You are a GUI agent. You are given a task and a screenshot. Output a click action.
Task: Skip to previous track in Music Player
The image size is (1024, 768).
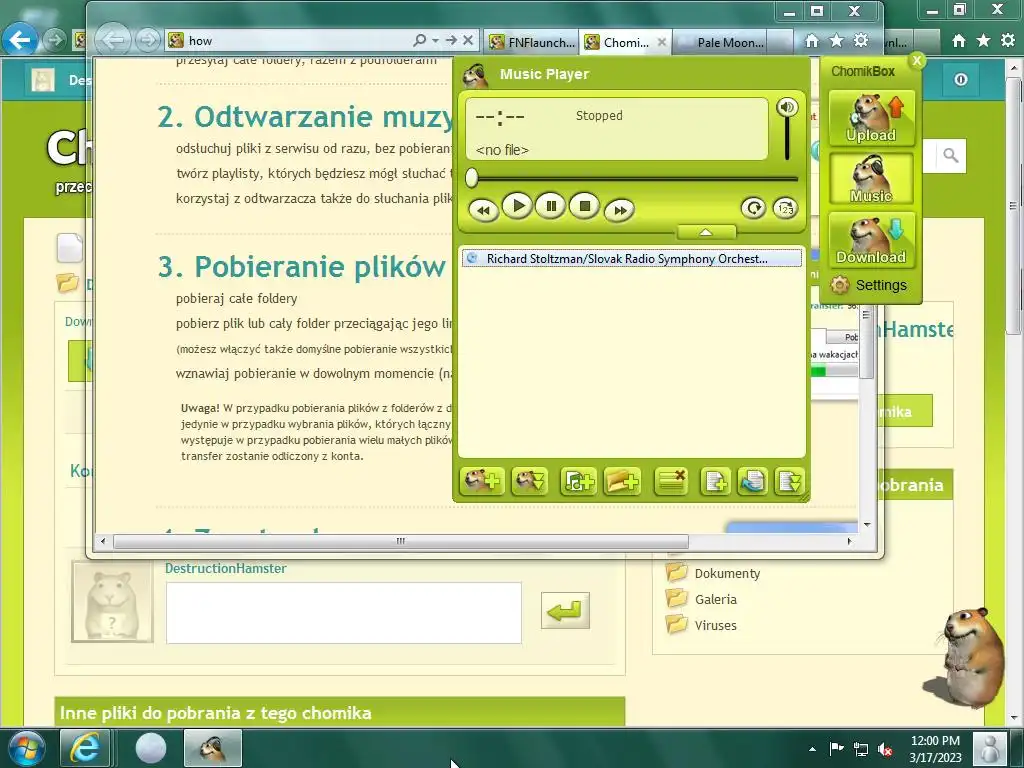[483, 210]
